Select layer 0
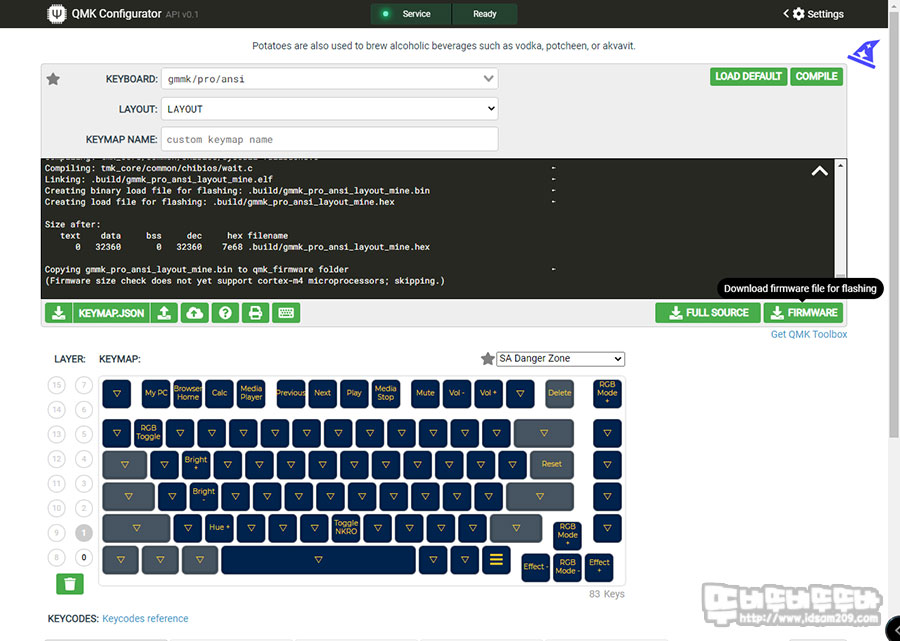The height and width of the screenshot is (641, 900). click(x=84, y=557)
